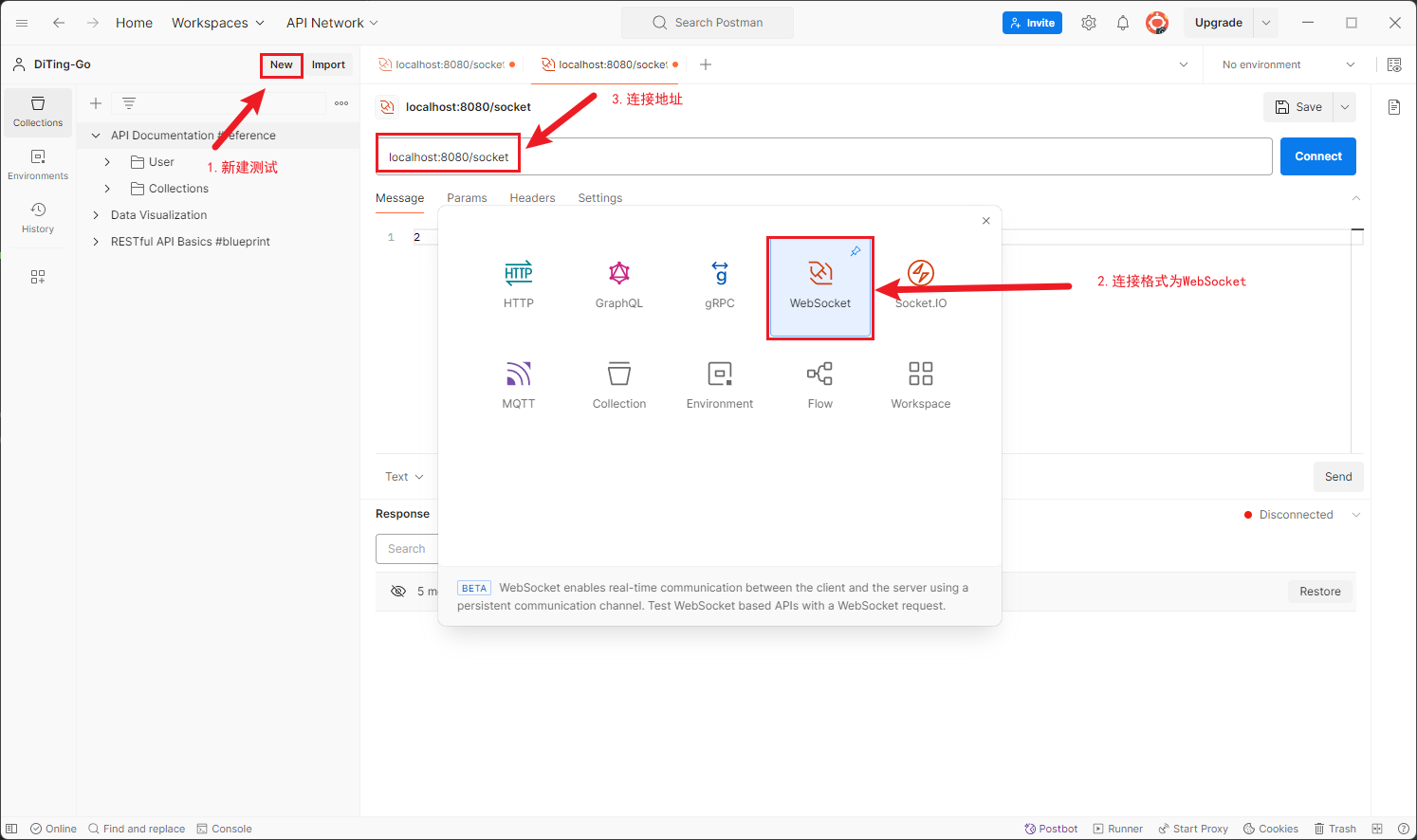1417x840 pixels.
Task: Click the Save button
Action: click(1298, 107)
